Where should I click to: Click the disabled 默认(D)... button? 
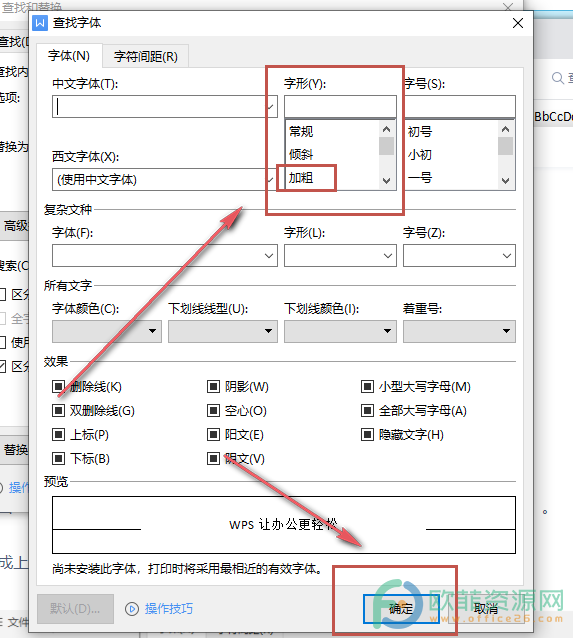(x=75, y=609)
